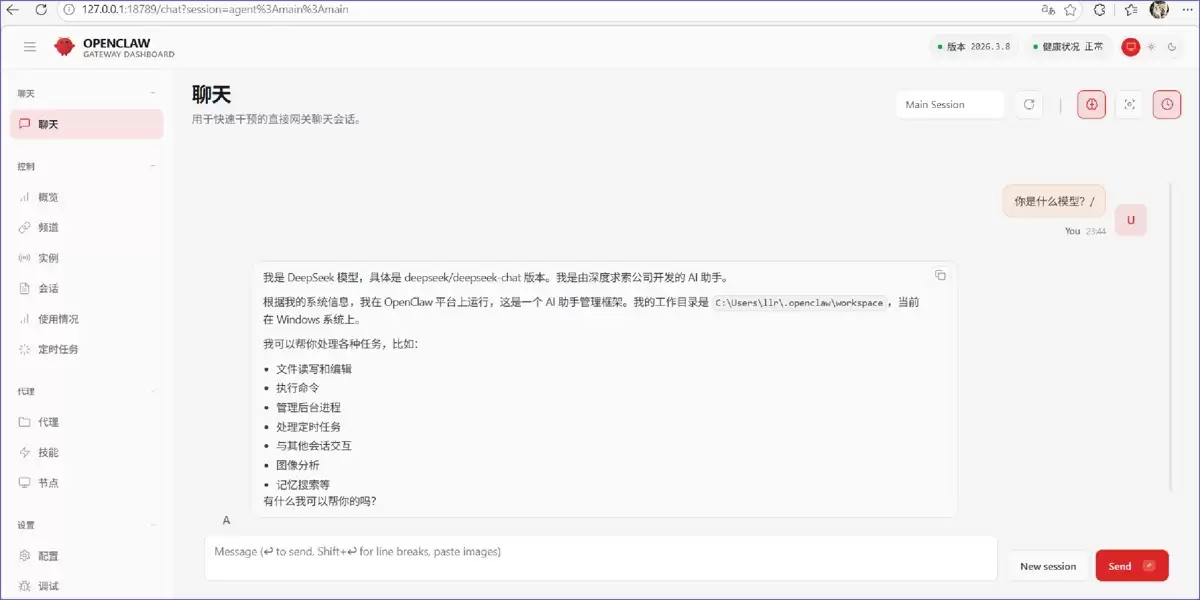Toggle focus mode with the frame icon

[1130, 104]
